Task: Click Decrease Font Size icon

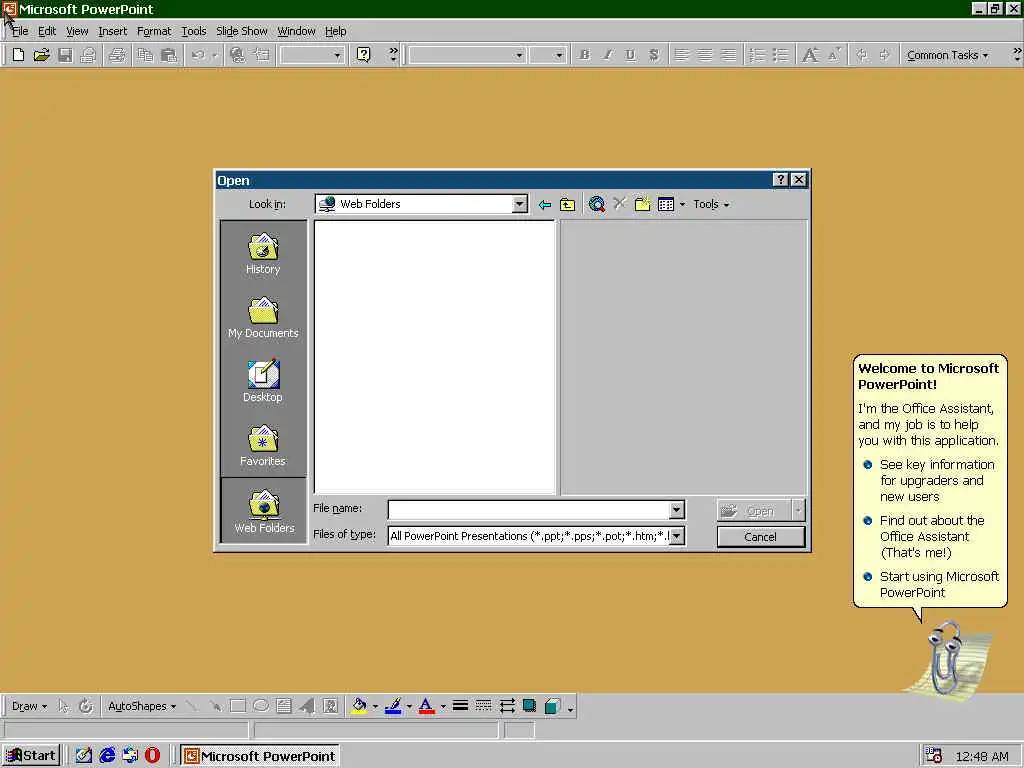Action: coord(834,55)
